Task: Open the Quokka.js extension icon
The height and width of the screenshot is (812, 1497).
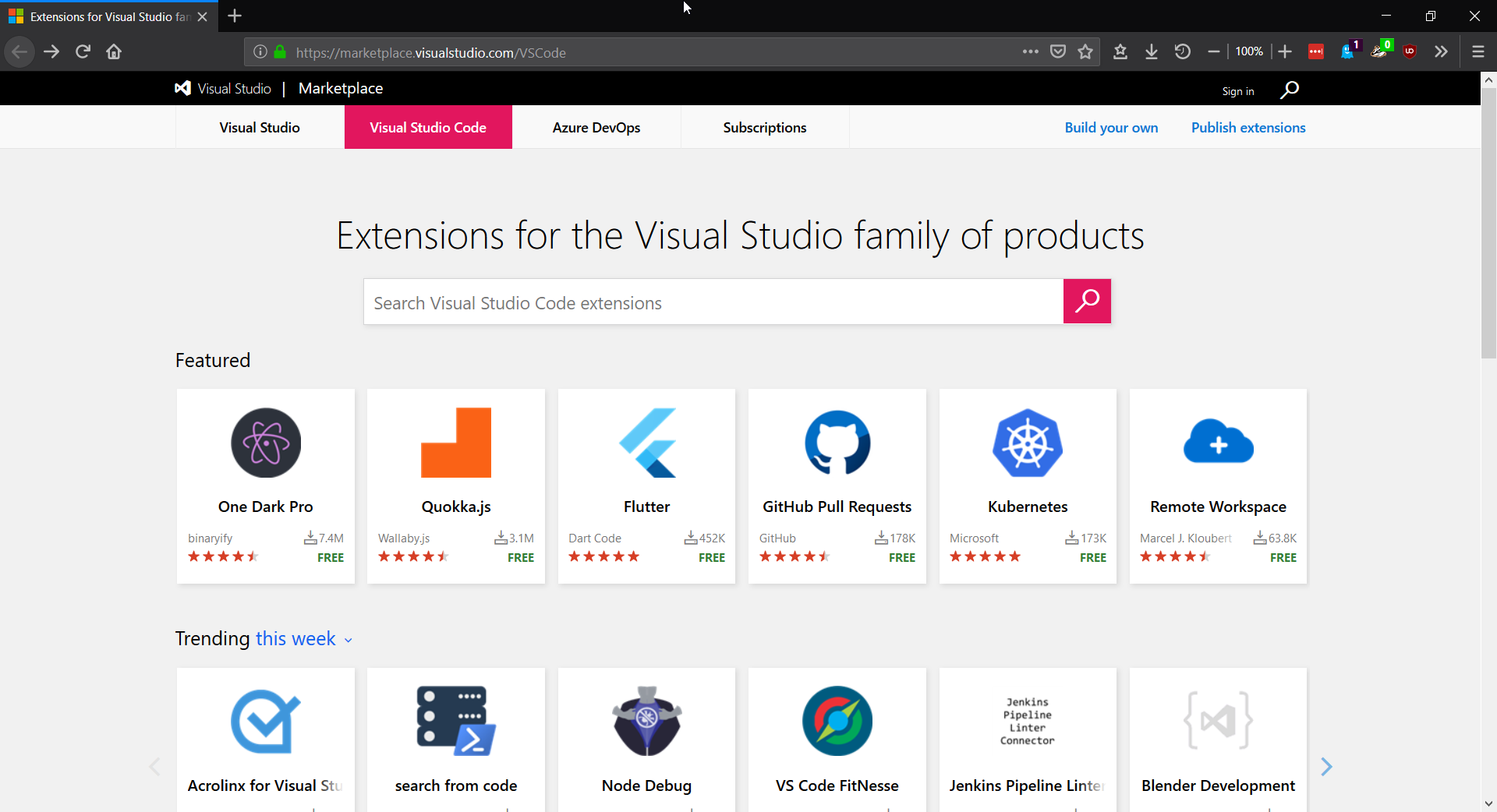Action: coord(456,443)
